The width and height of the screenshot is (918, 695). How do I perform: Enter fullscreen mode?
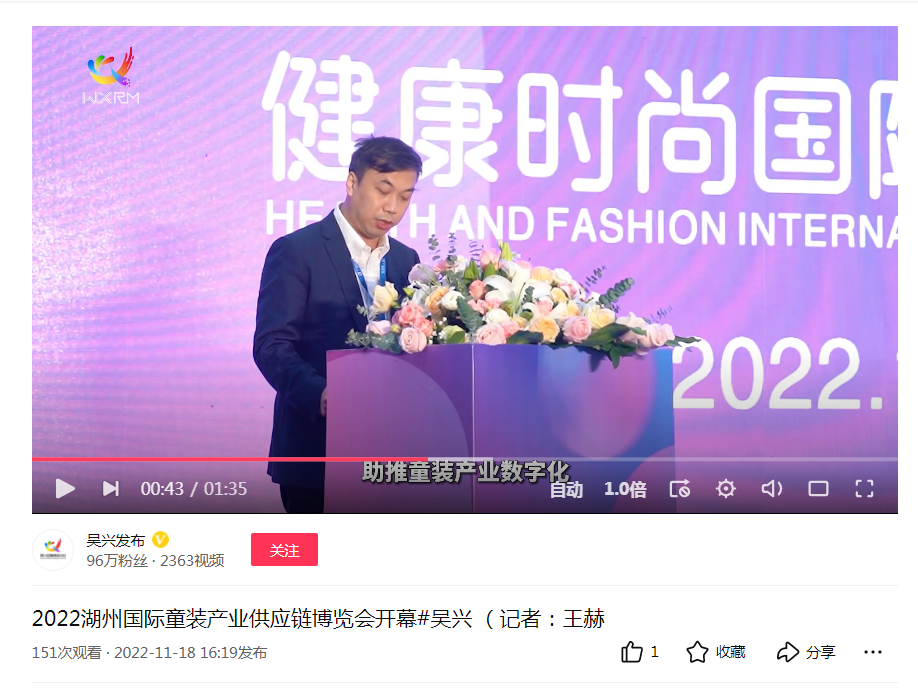864,489
